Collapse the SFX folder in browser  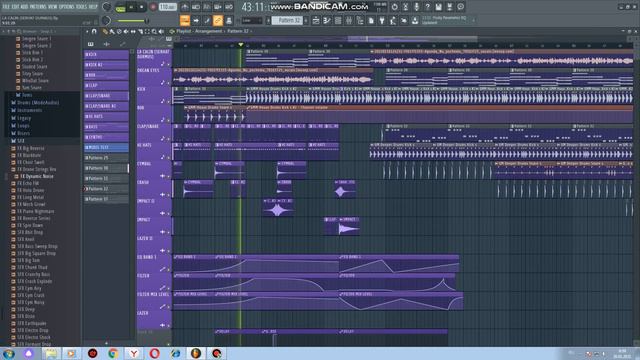(x=18, y=141)
